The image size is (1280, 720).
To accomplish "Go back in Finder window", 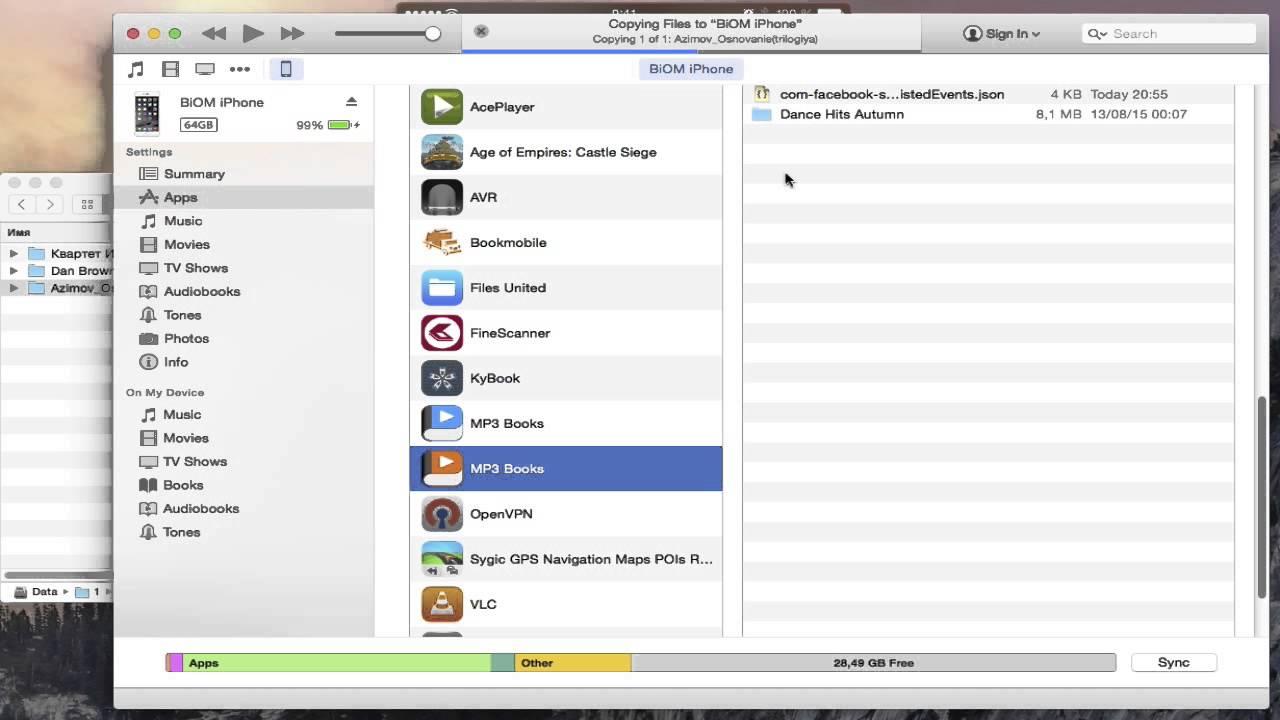I will point(22,204).
